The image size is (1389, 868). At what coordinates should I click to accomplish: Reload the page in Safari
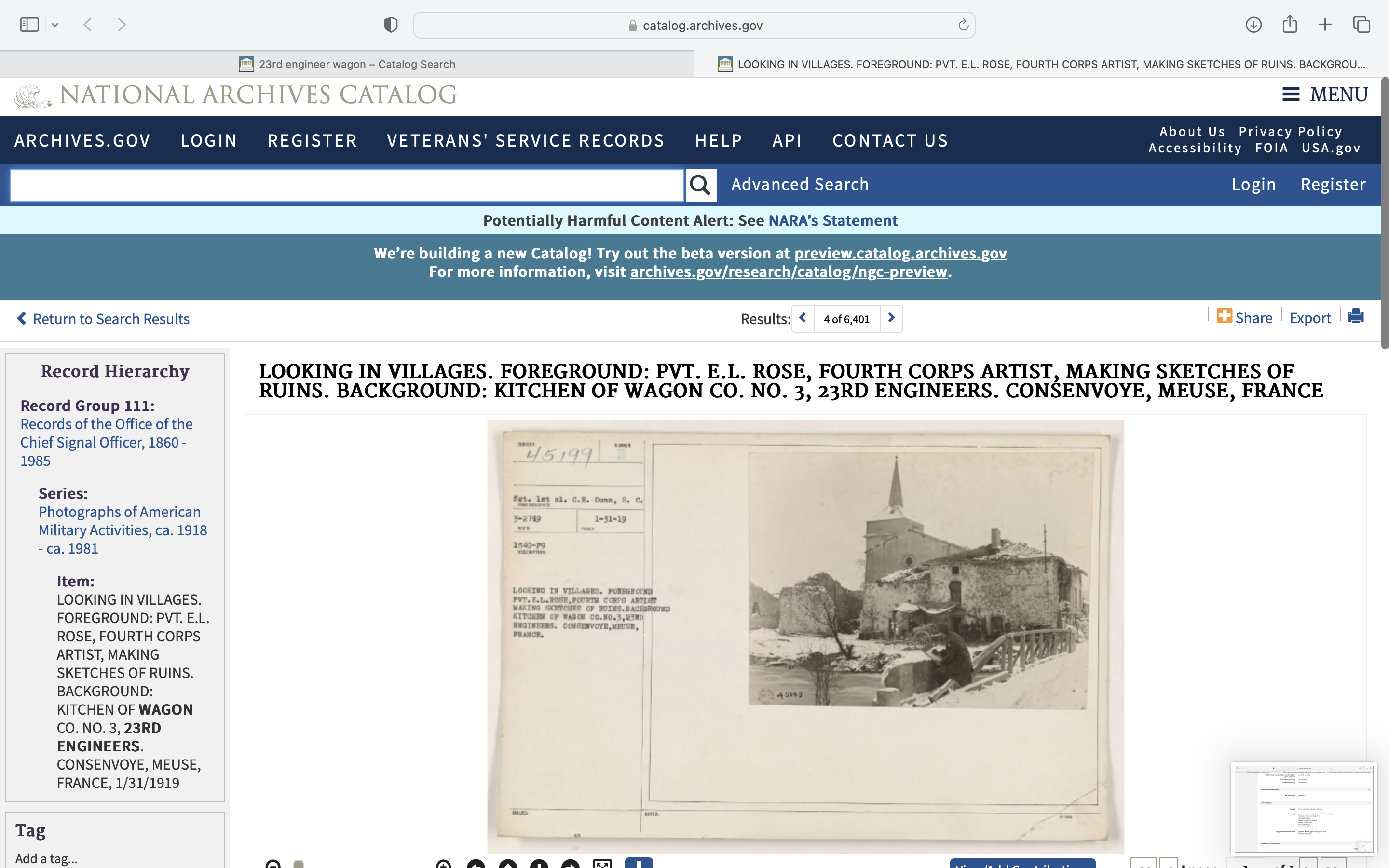click(963, 25)
